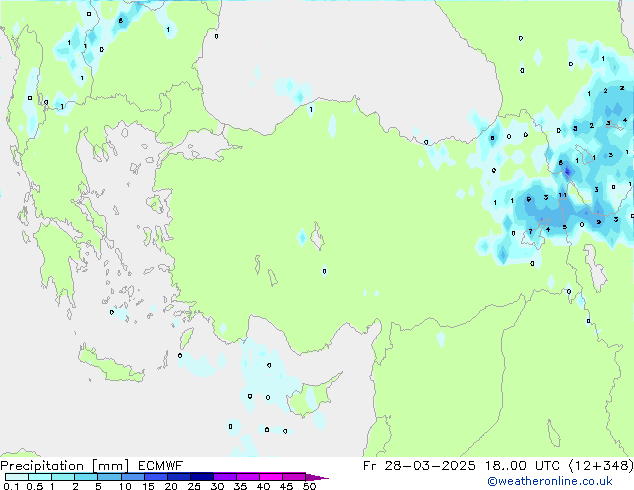Click the legend label '0.5'
Screen dimensions: 634x490
(35, 486)
